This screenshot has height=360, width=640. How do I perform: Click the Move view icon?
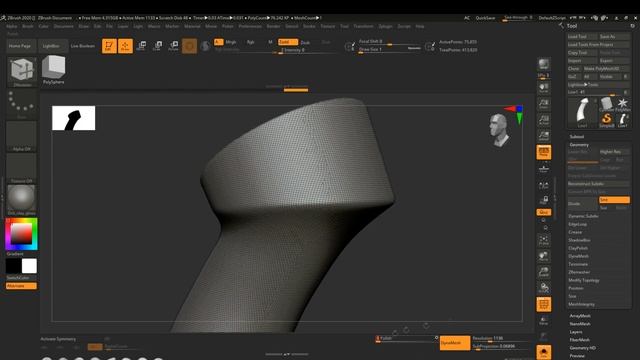click(544, 256)
